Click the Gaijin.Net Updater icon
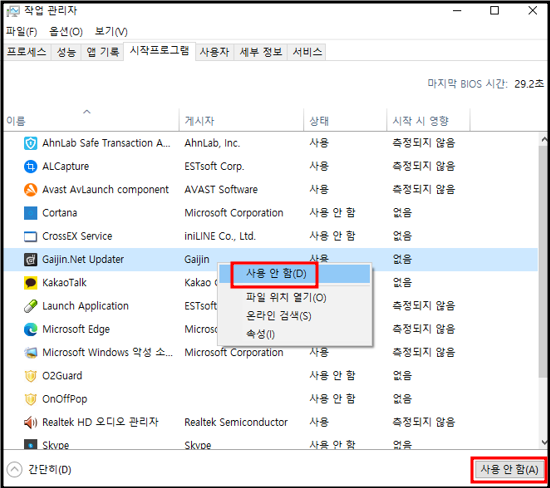The height and width of the screenshot is (488, 550). point(31,260)
